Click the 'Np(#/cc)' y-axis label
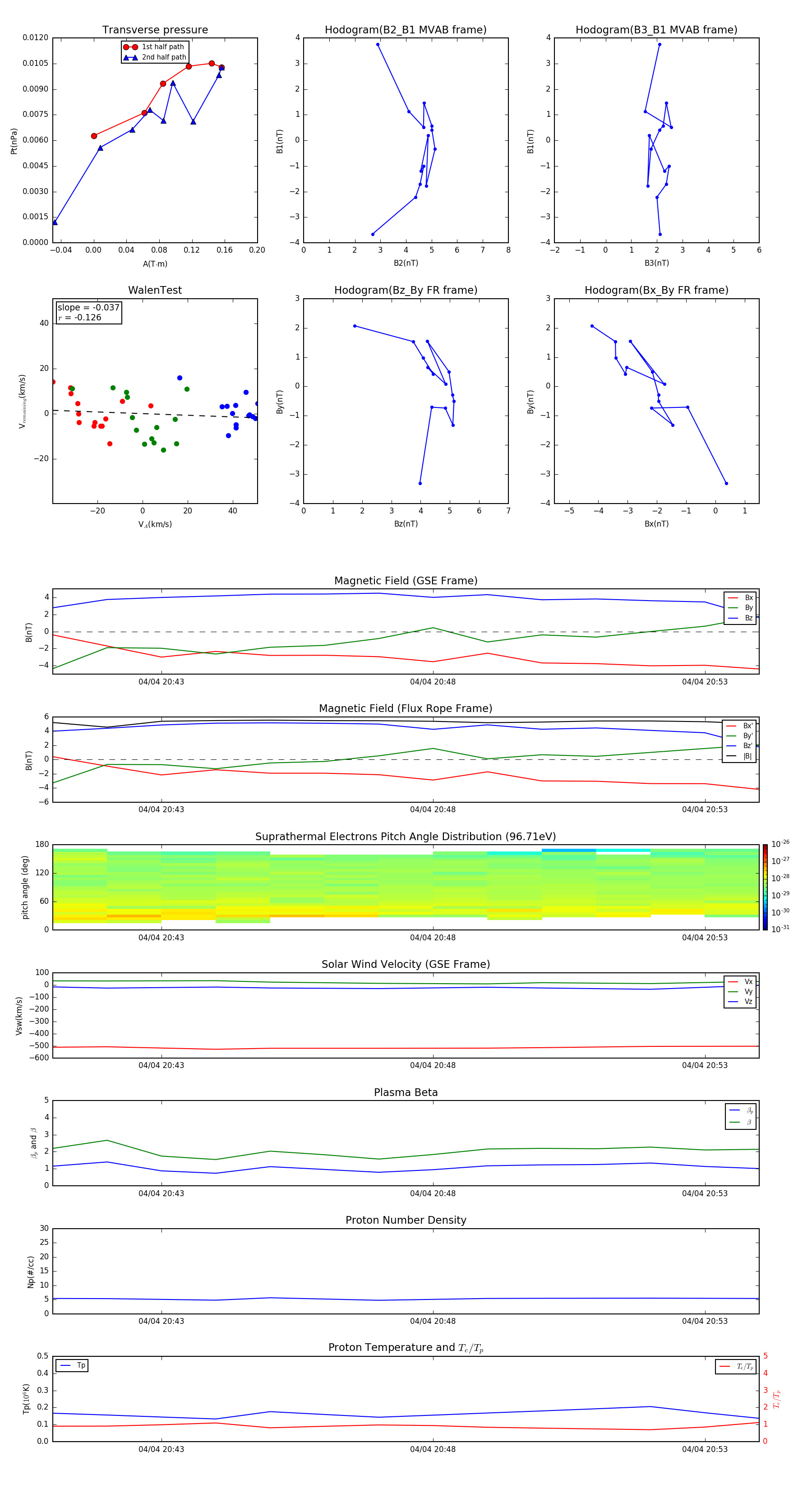The width and height of the screenshot is (812, 1489). click(x=31, y=1272)
